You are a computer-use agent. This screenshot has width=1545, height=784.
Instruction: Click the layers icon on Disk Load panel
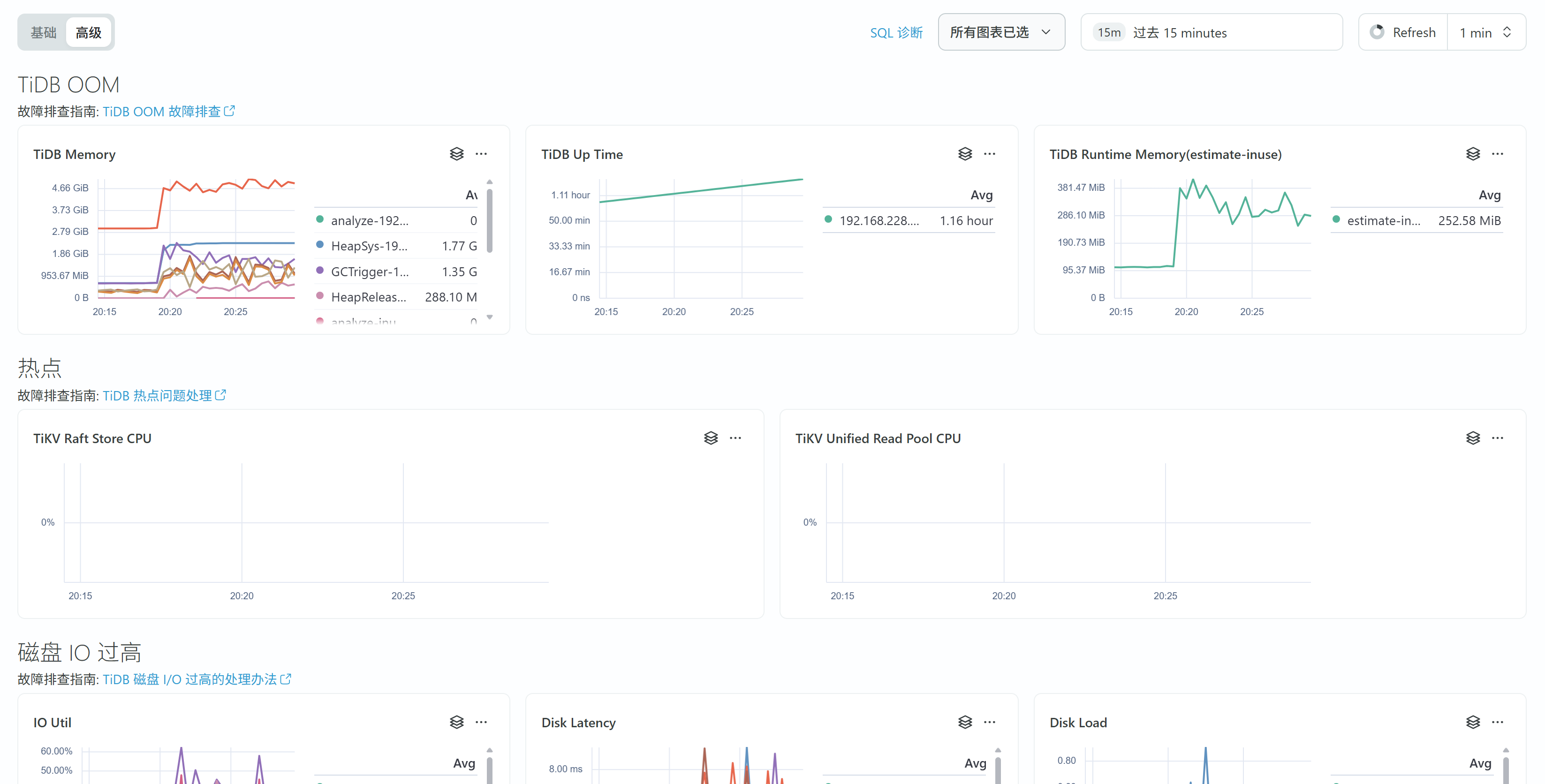coord(1472,722)
